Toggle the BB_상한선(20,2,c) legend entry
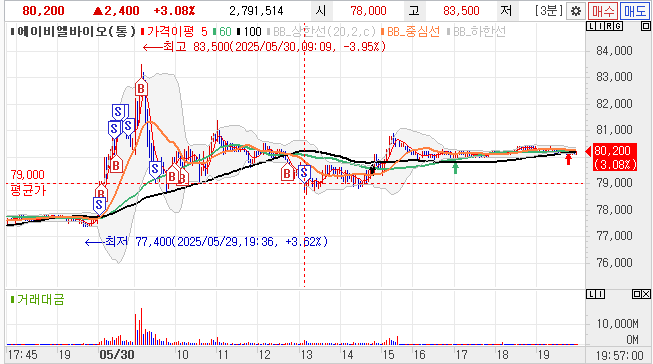 [x=321, y=32]
